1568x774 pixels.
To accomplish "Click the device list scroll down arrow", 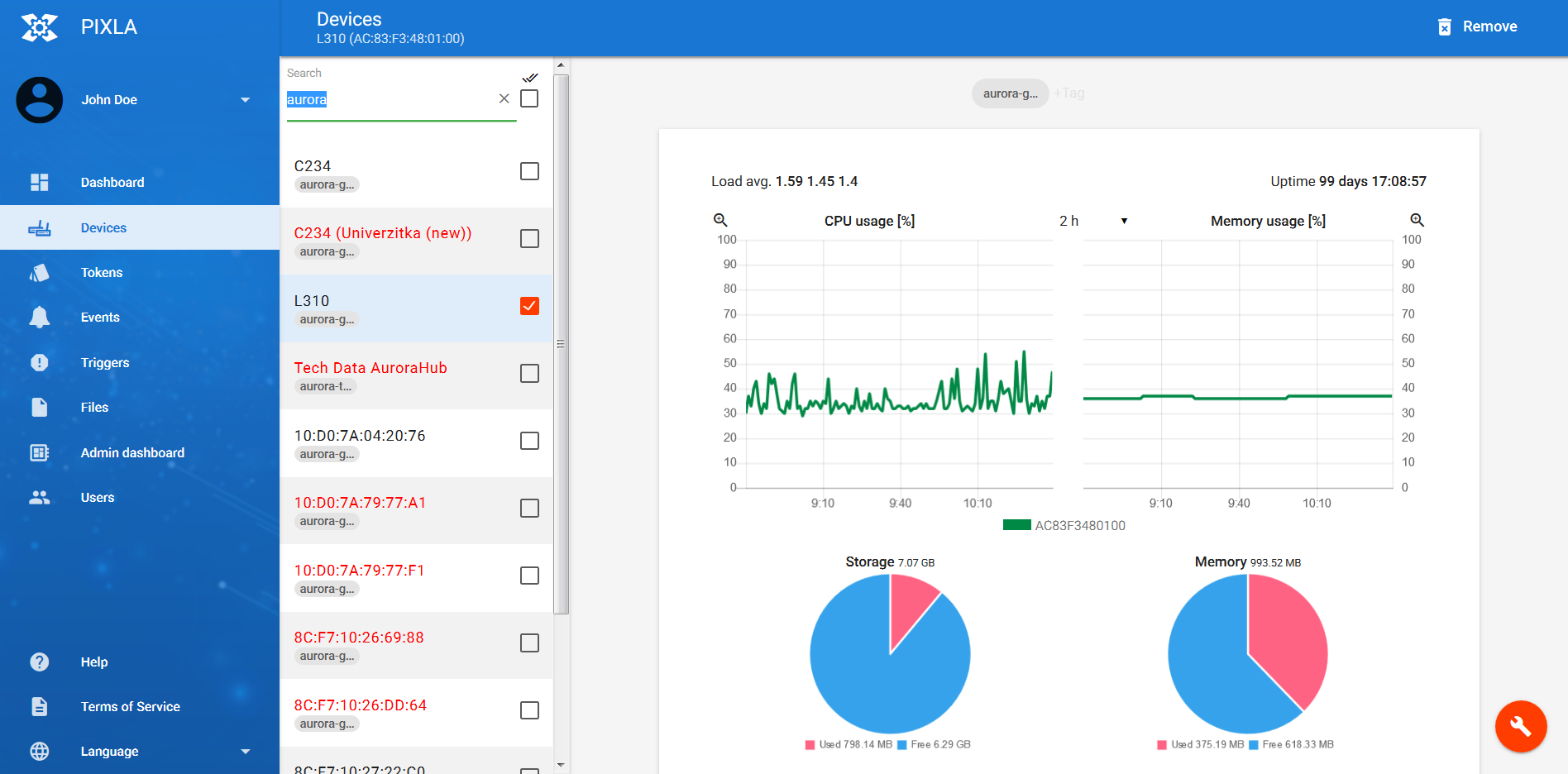I will (x=561, y=766).
